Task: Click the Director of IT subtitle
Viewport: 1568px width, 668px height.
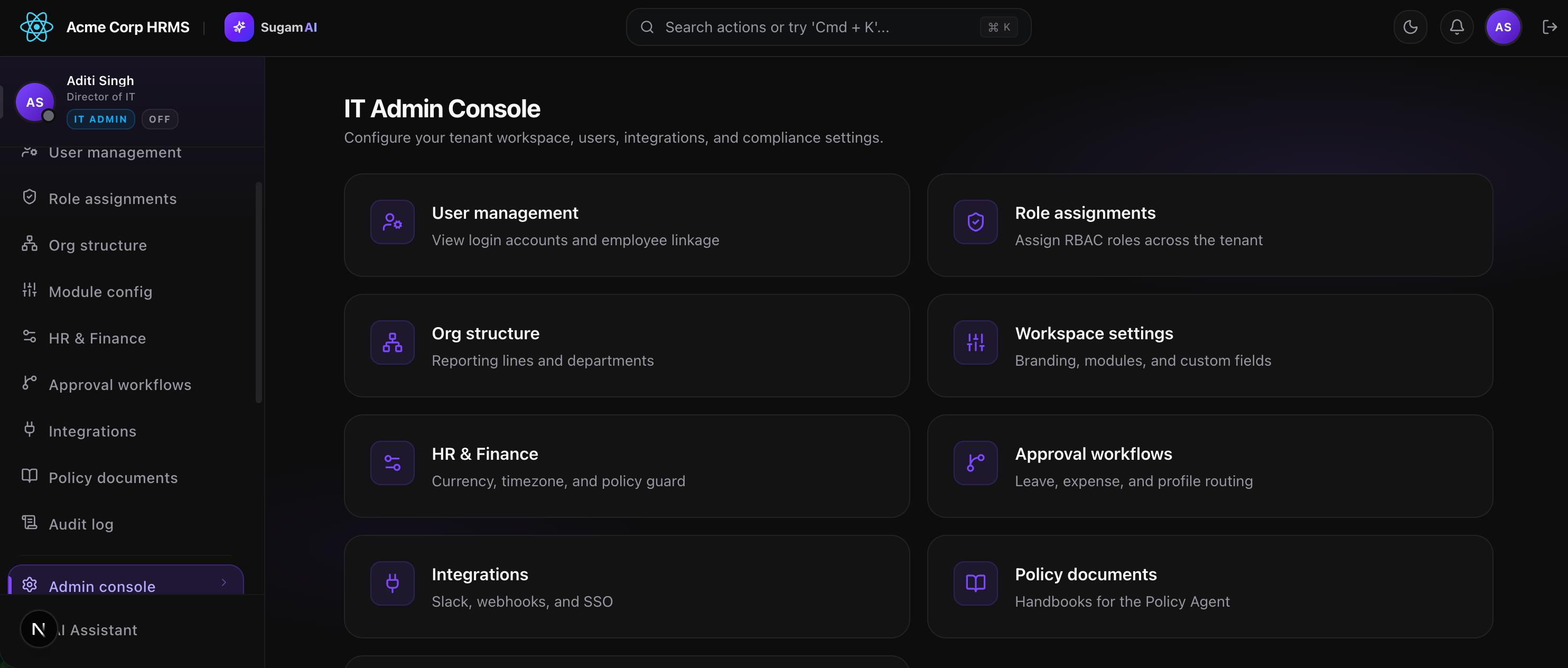Action: tap(100, 97)
